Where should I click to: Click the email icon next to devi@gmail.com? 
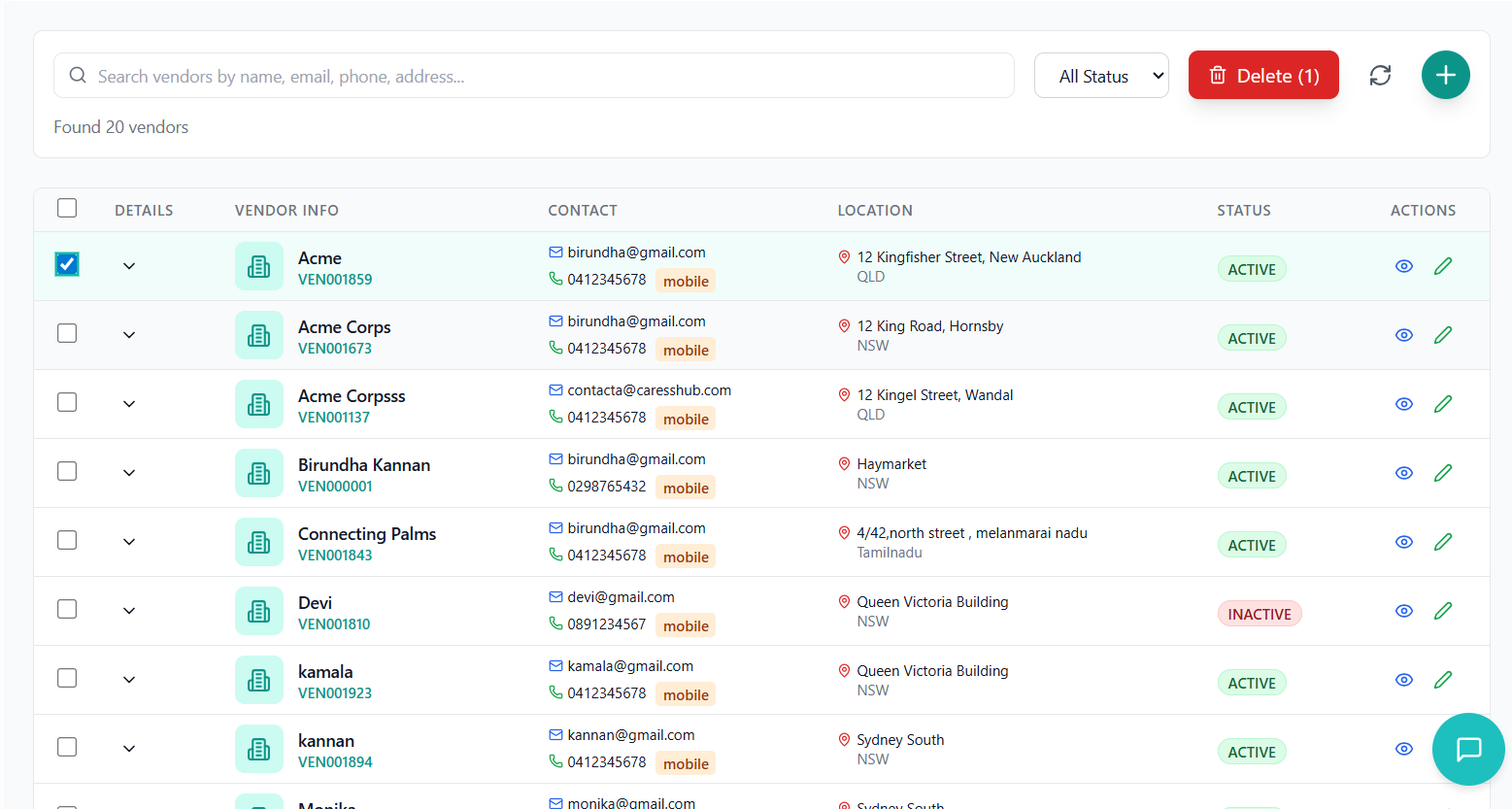(554, 596)
